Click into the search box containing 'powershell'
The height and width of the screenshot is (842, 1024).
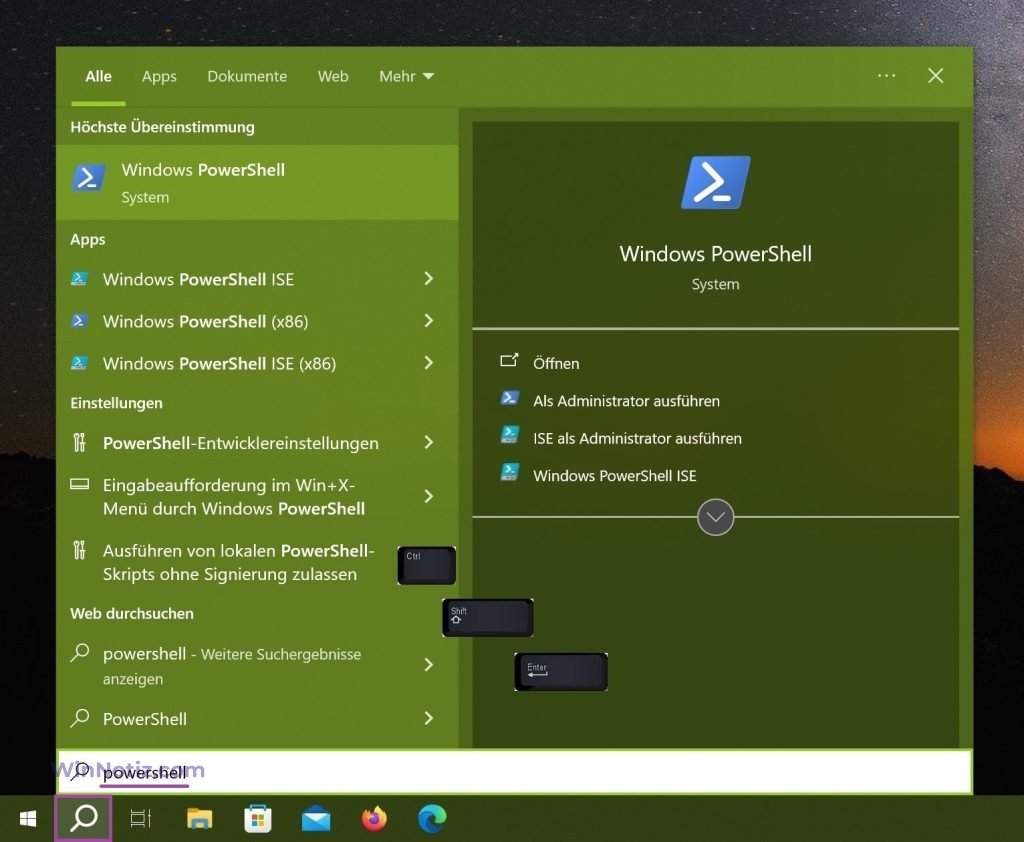(x=515, y=771)
